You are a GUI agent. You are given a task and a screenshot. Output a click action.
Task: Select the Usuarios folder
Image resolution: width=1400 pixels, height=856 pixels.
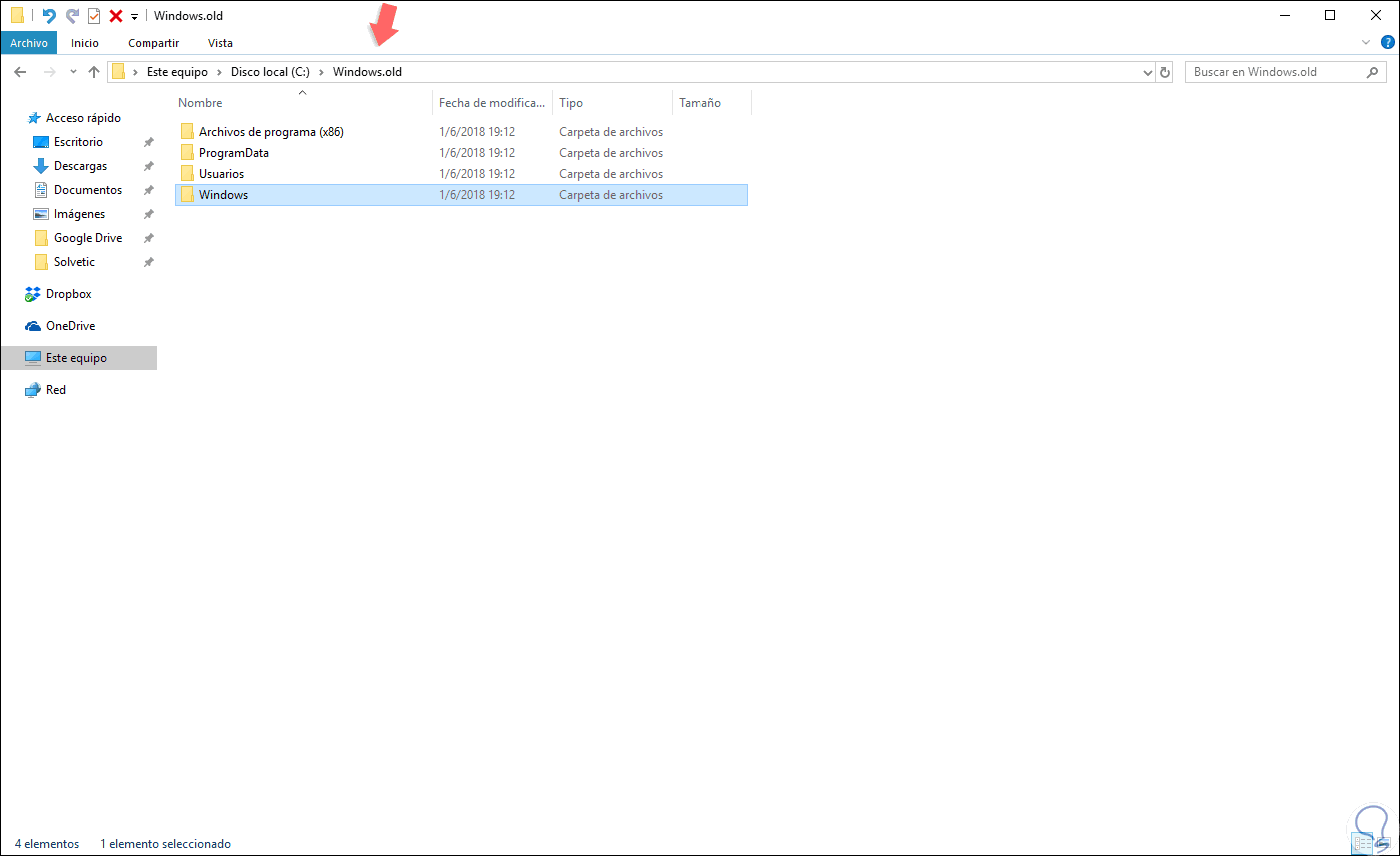pos(221,174)
